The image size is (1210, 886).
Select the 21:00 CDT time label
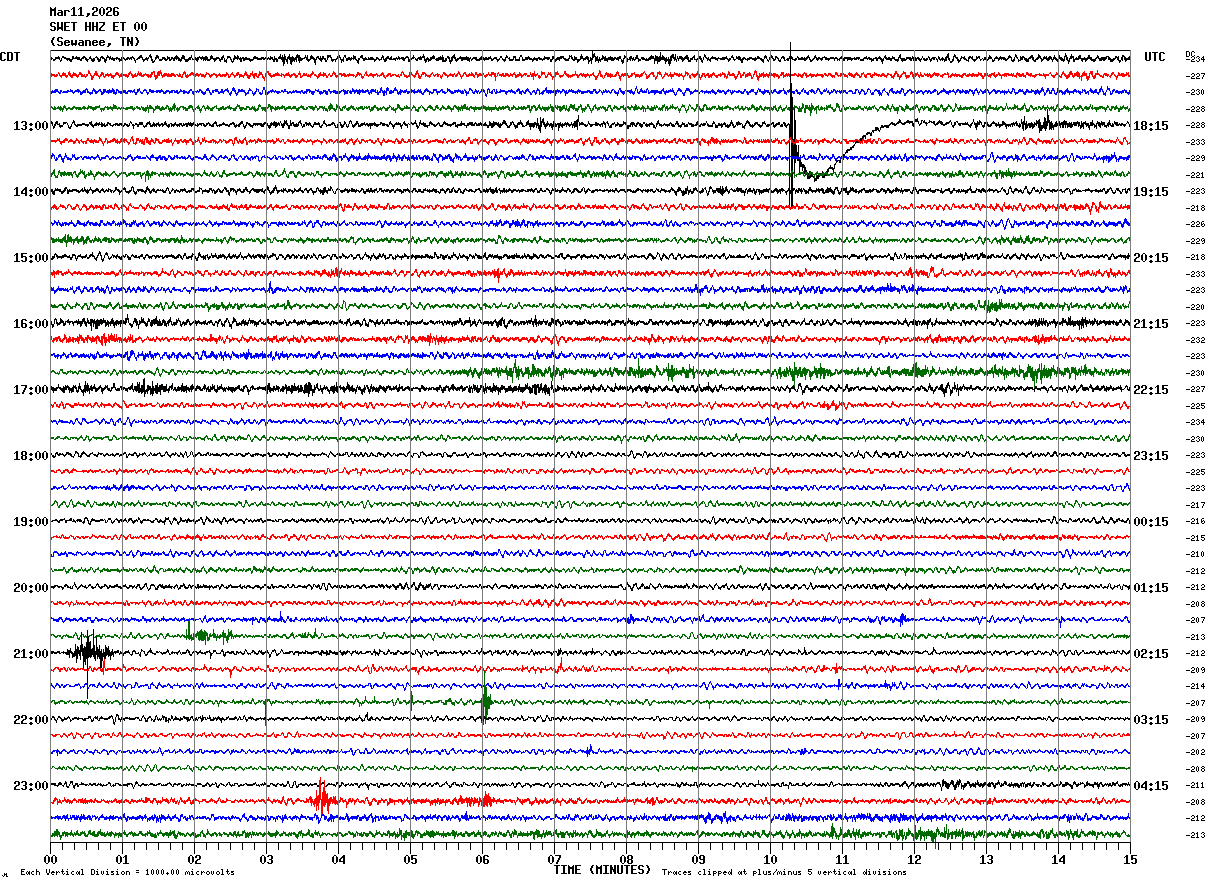(31, 654)
